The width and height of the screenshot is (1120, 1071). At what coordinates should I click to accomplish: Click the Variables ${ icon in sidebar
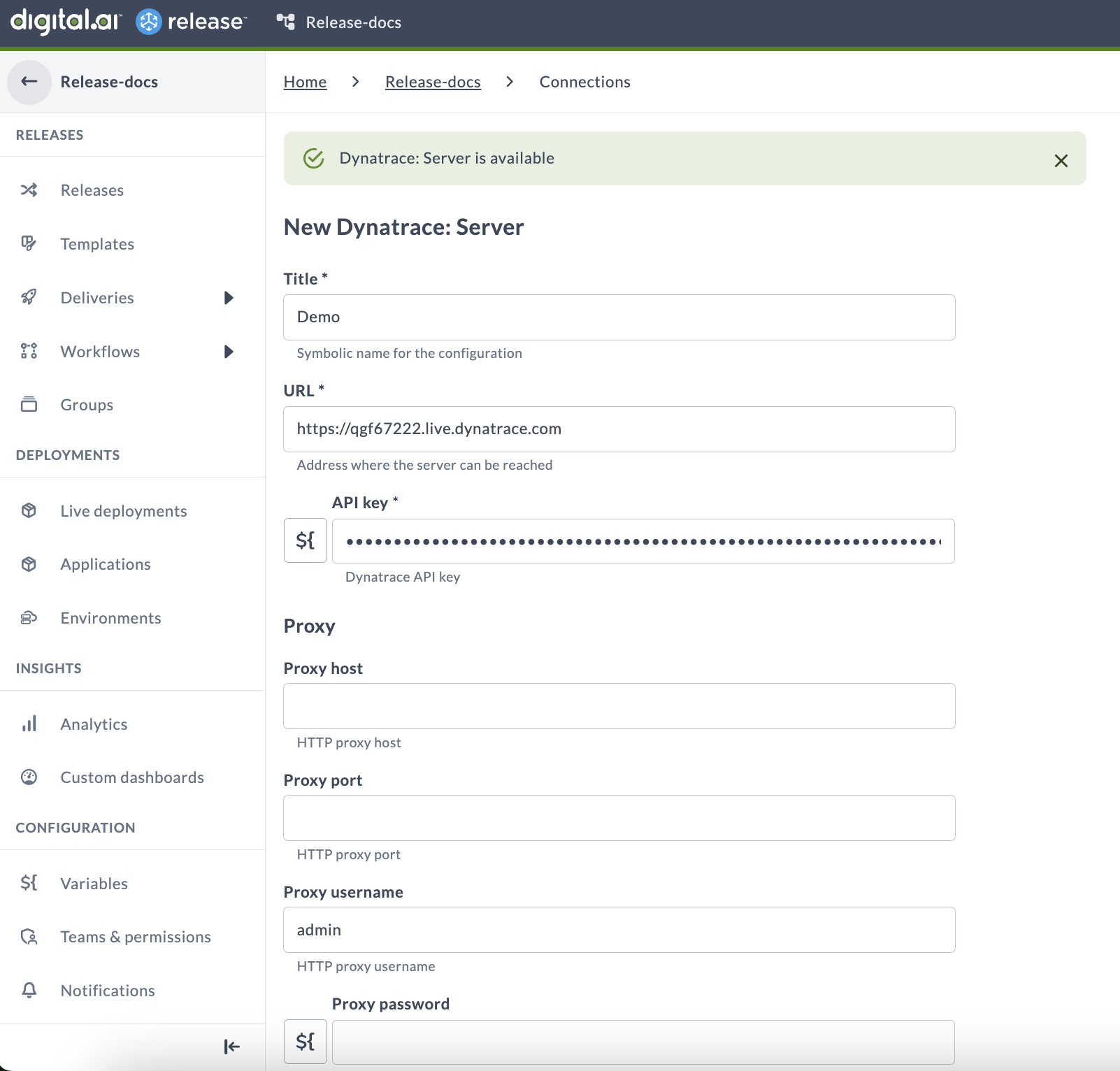tap(29, 883)
